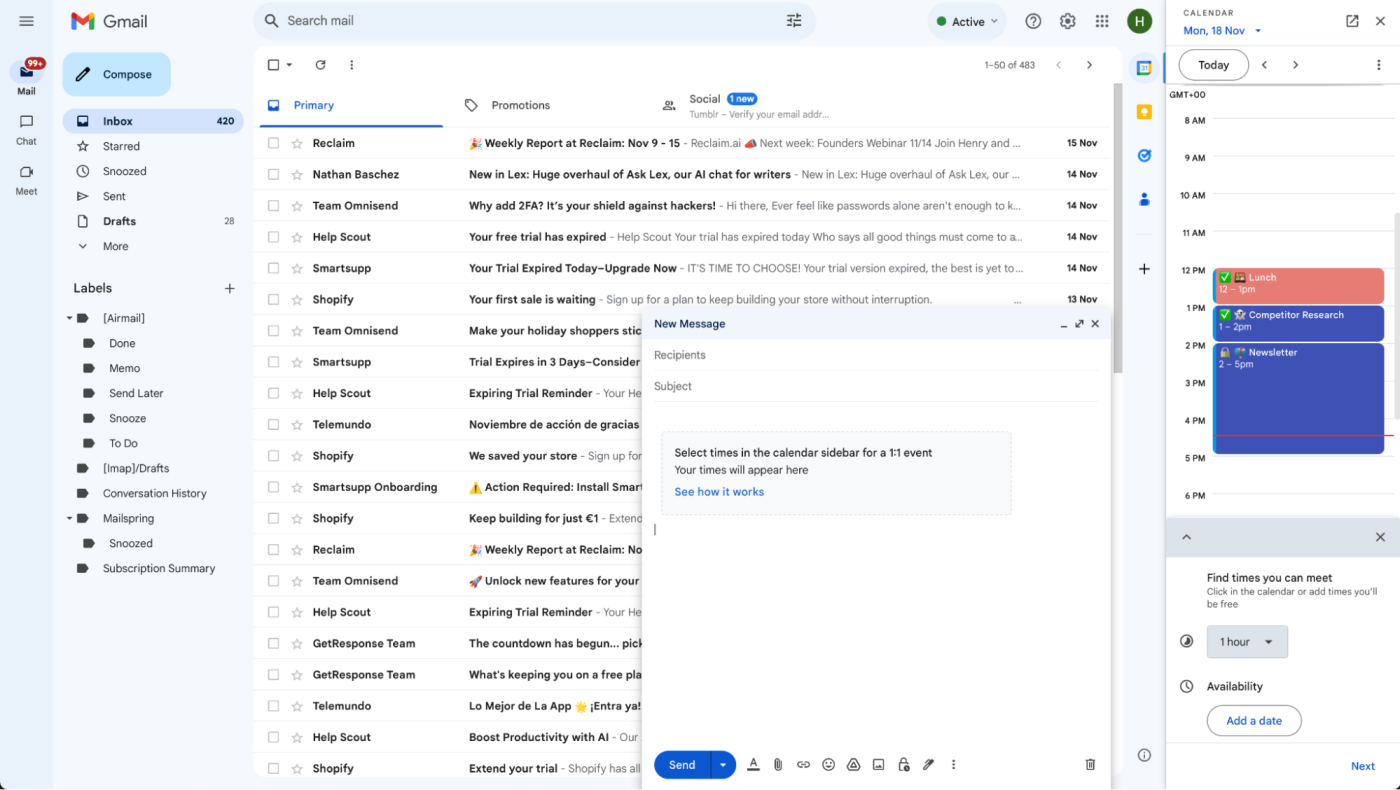Image resolution: width=1400 pixels, height=790 pixels.
Task: Open the calendar date picker dropdown
Action: (1258, 31)
